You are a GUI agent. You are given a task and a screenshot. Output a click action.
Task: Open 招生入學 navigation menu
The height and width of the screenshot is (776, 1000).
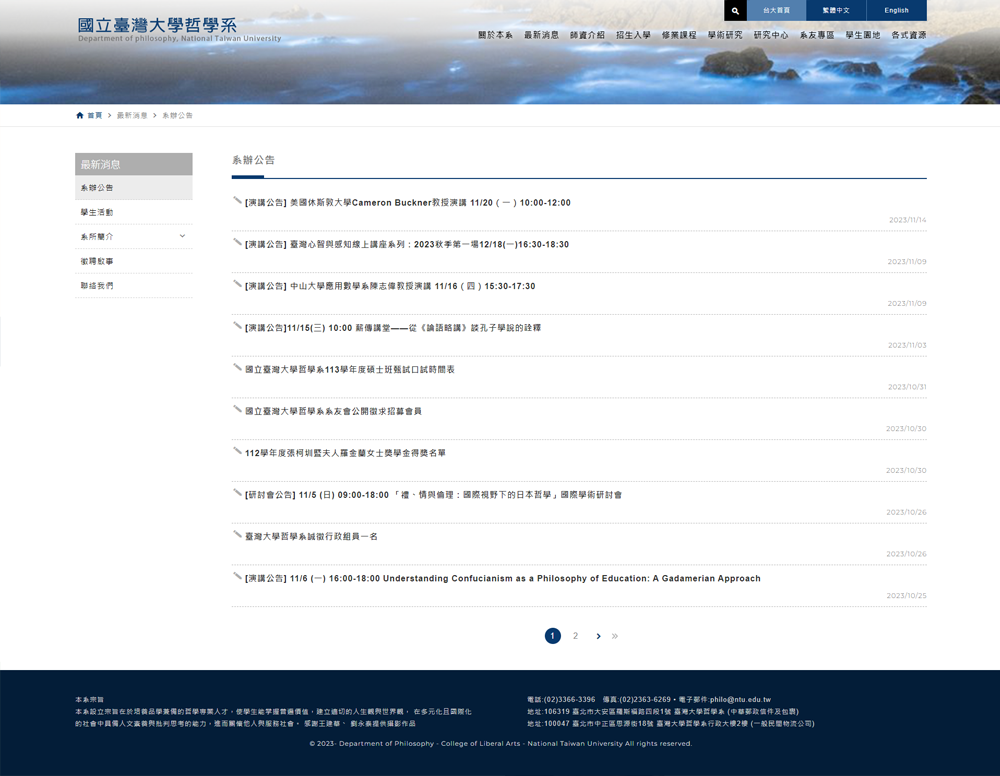point(633,35)
